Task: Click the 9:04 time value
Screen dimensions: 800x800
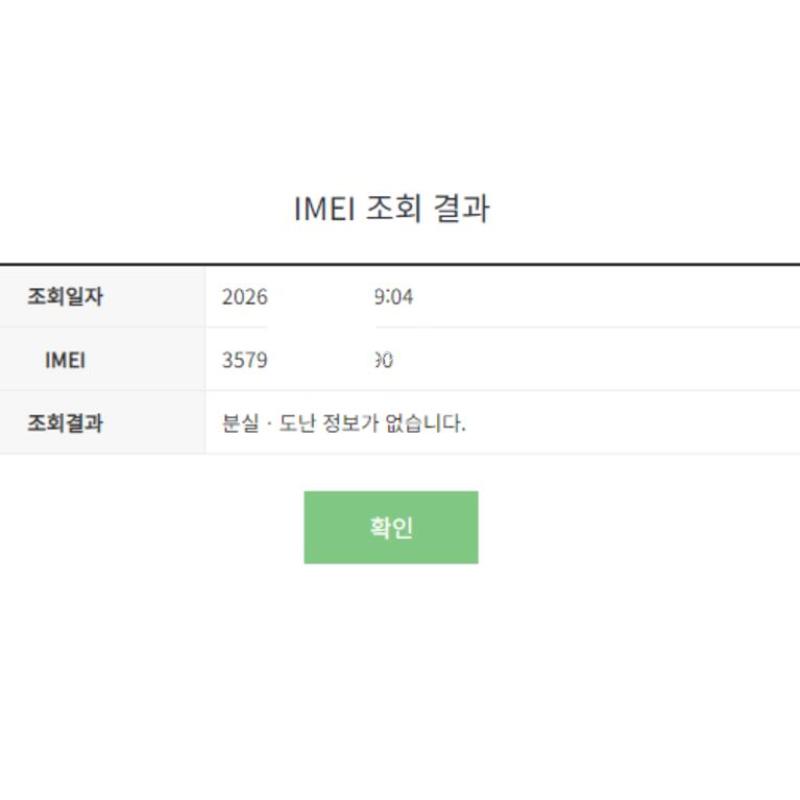Action: 394,297
